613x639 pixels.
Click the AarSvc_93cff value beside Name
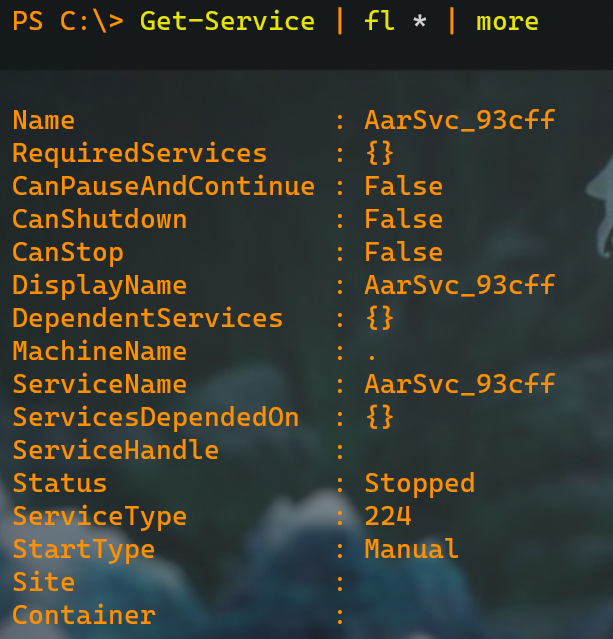(459, 120)
